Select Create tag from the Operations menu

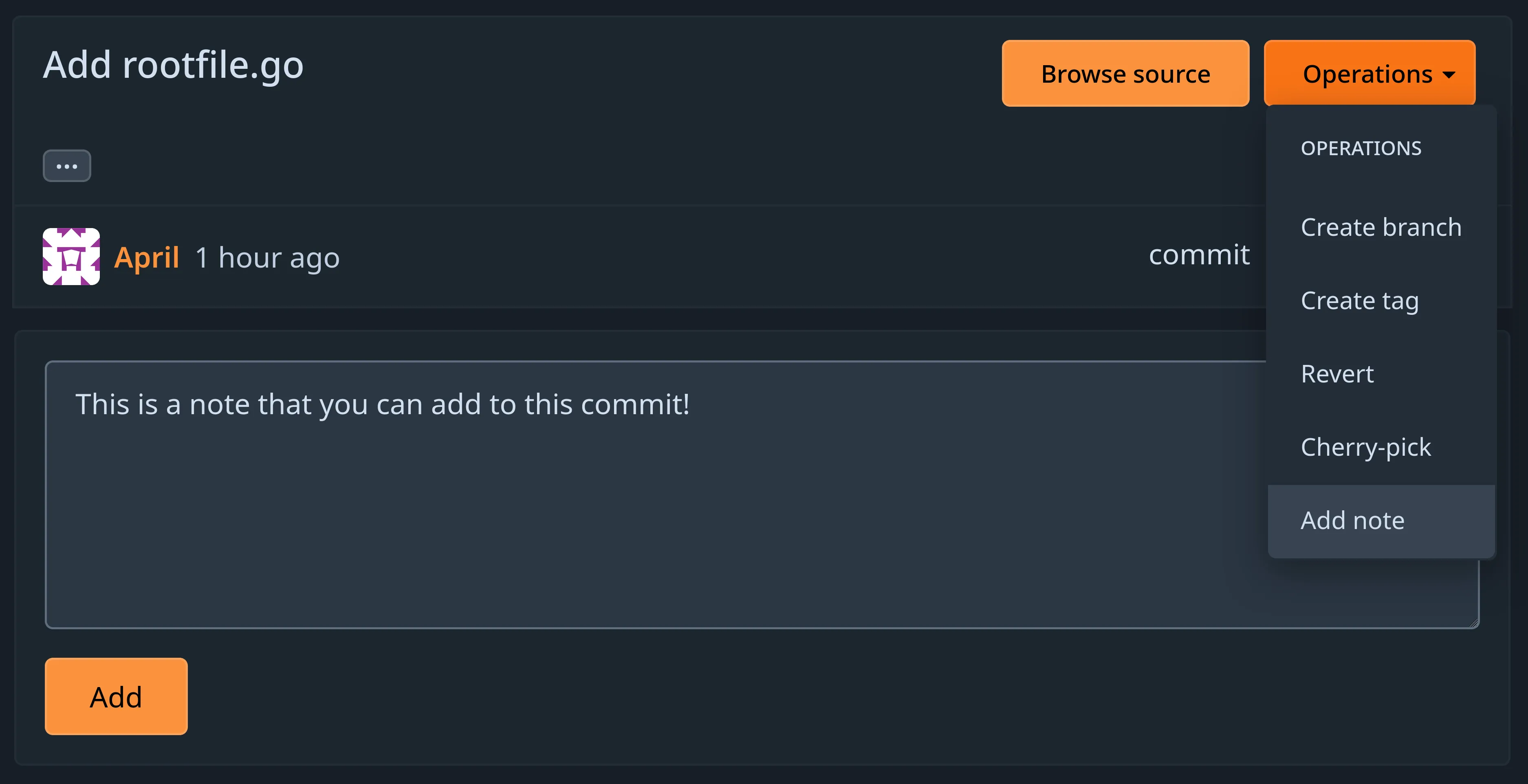tap(1360, 301)
